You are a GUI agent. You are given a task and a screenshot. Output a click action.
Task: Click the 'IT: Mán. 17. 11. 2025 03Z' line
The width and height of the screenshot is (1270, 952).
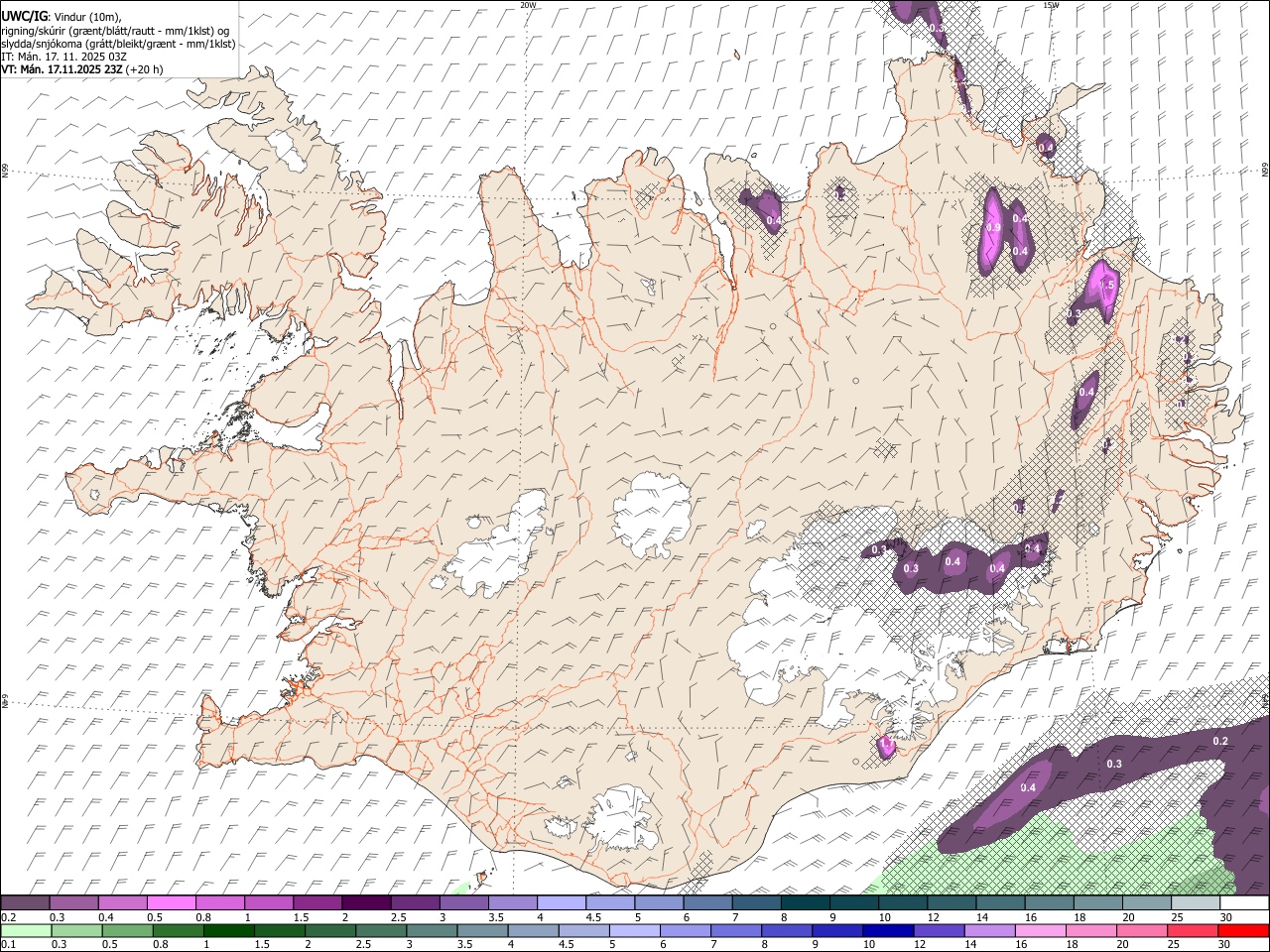[63, 57]
